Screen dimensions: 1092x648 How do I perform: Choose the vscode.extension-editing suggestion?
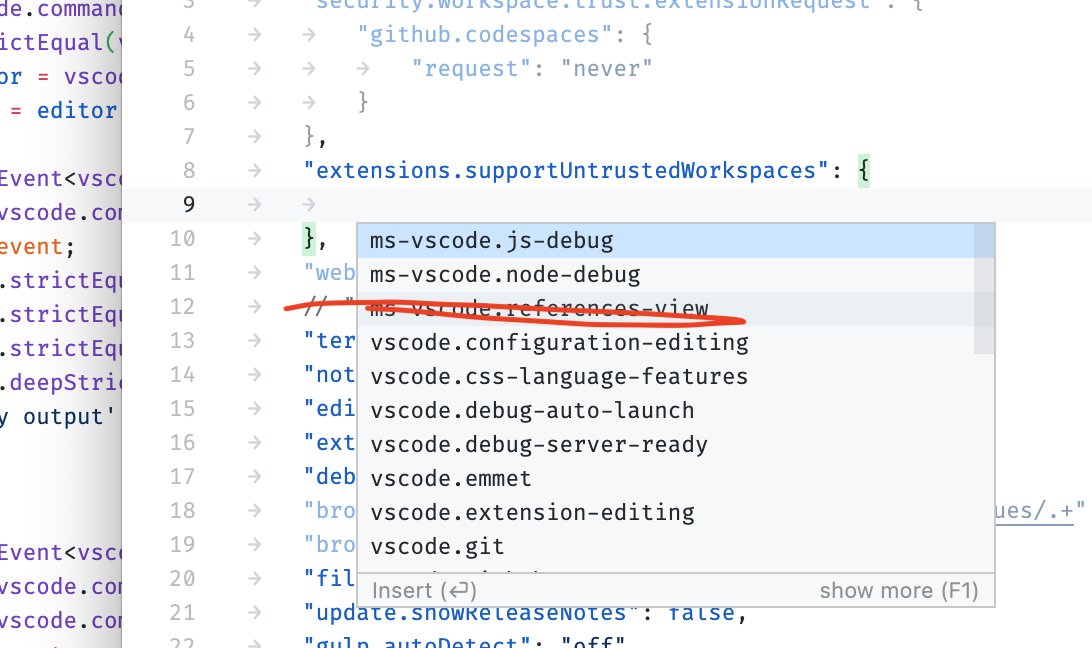click(x=532, y=512)
